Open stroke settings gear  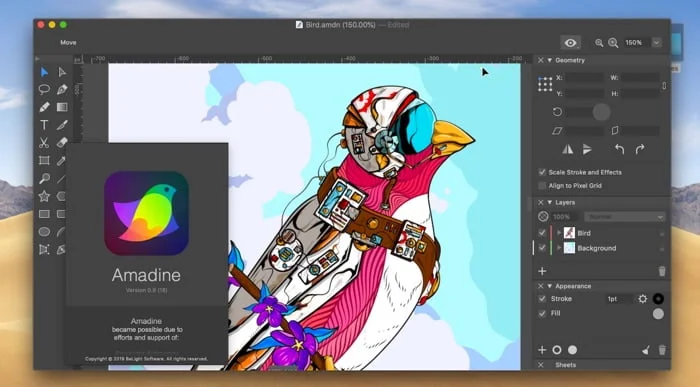[642, 299]
